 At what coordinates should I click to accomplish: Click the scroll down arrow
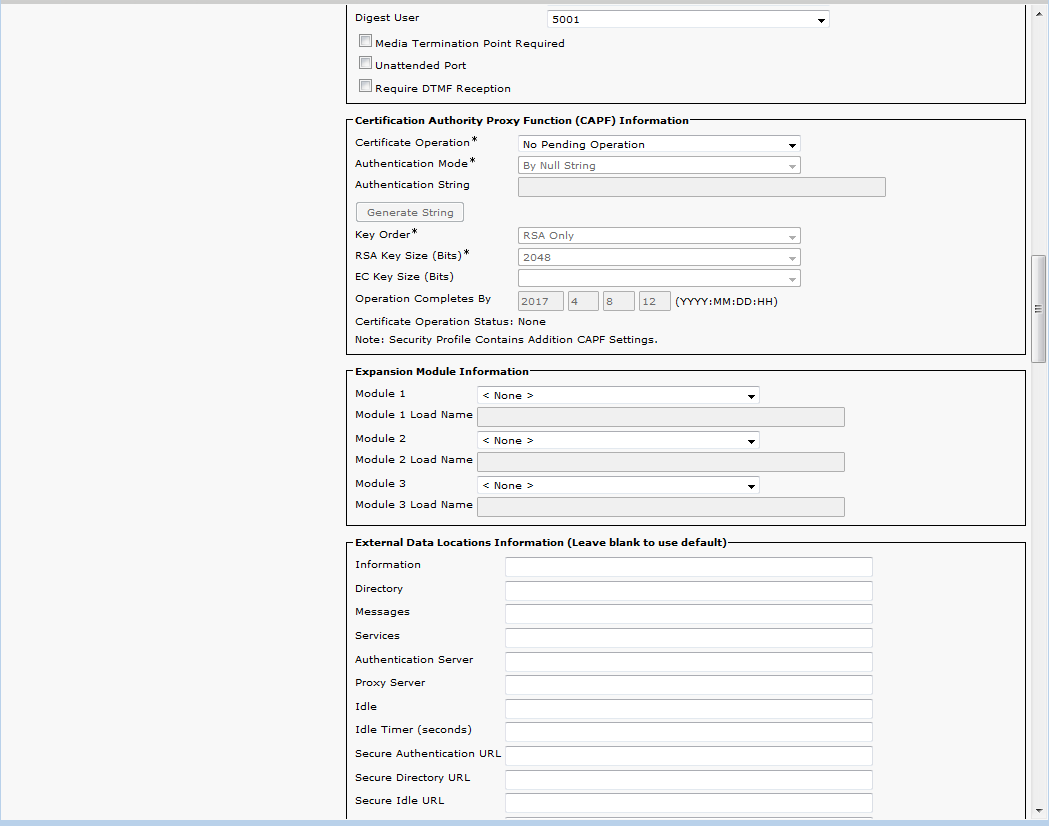(1038, 811)
